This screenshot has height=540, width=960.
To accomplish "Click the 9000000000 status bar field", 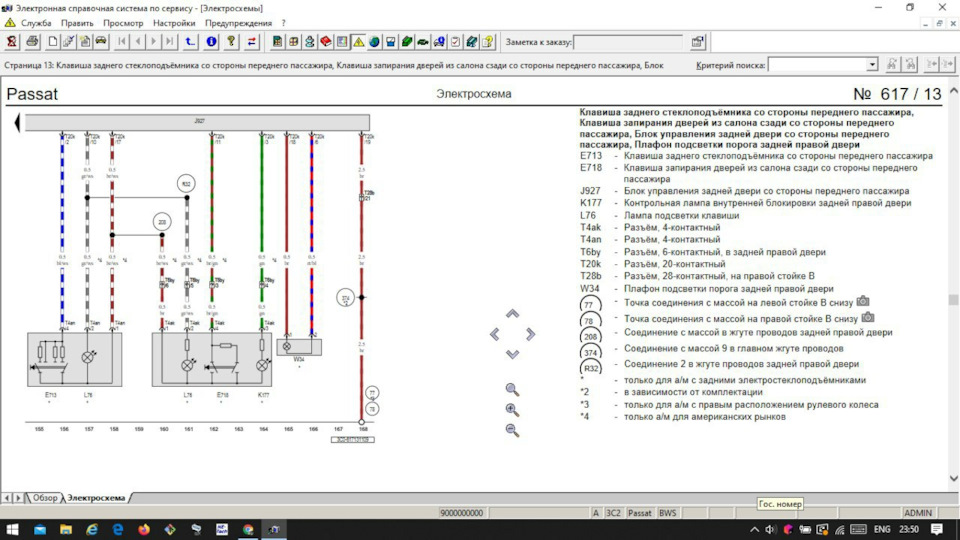I will click(x=462, y=513).
